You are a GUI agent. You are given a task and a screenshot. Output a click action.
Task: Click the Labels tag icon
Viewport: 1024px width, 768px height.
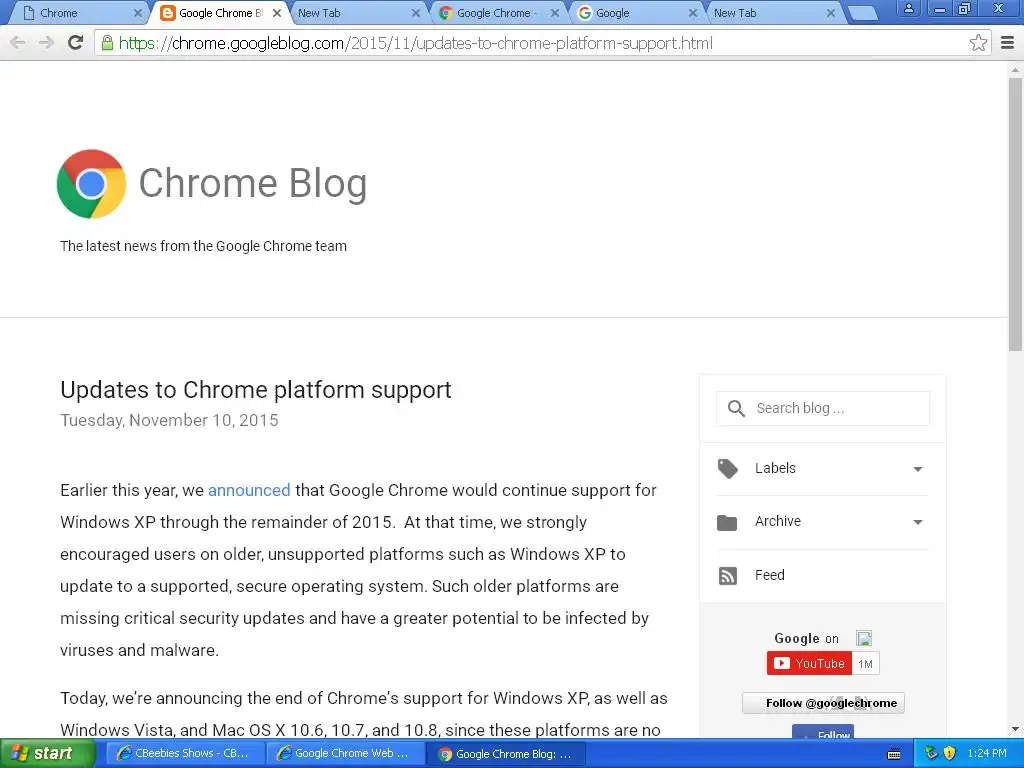pos(728,468)
